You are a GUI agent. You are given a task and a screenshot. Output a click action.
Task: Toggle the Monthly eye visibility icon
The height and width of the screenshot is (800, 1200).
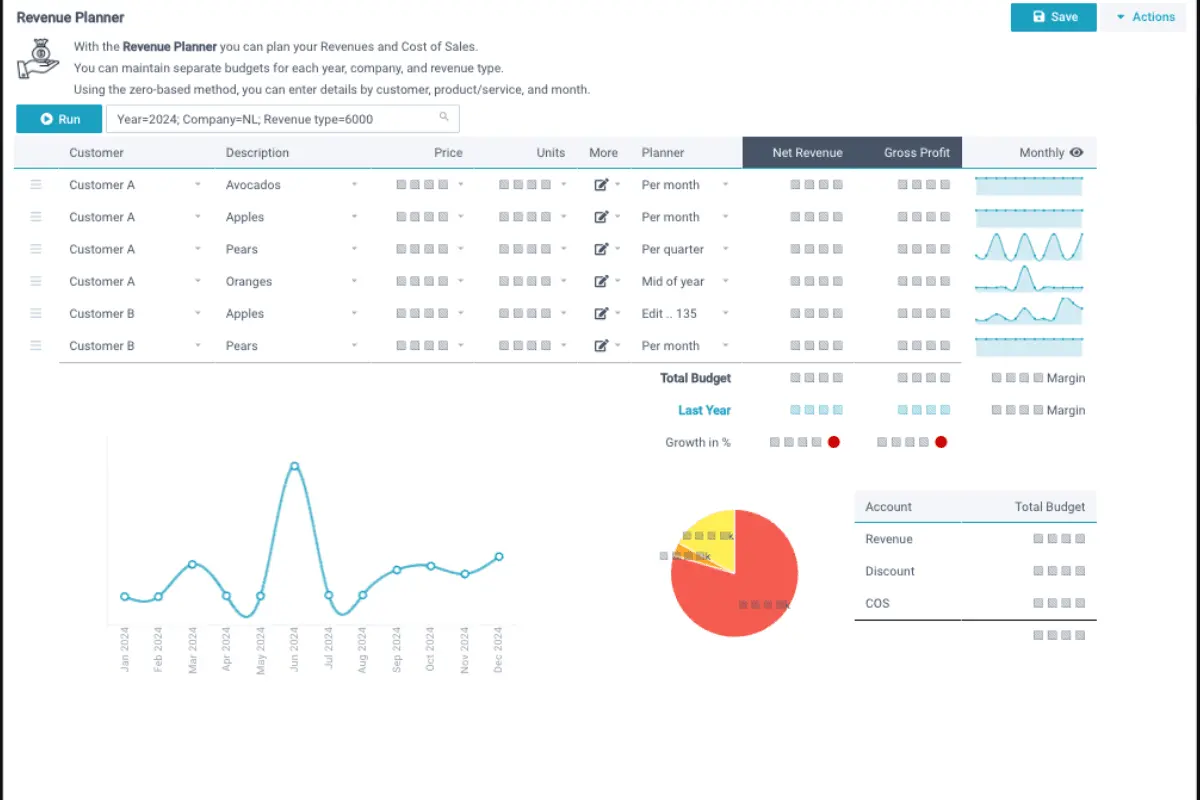tap(1076, 153)
